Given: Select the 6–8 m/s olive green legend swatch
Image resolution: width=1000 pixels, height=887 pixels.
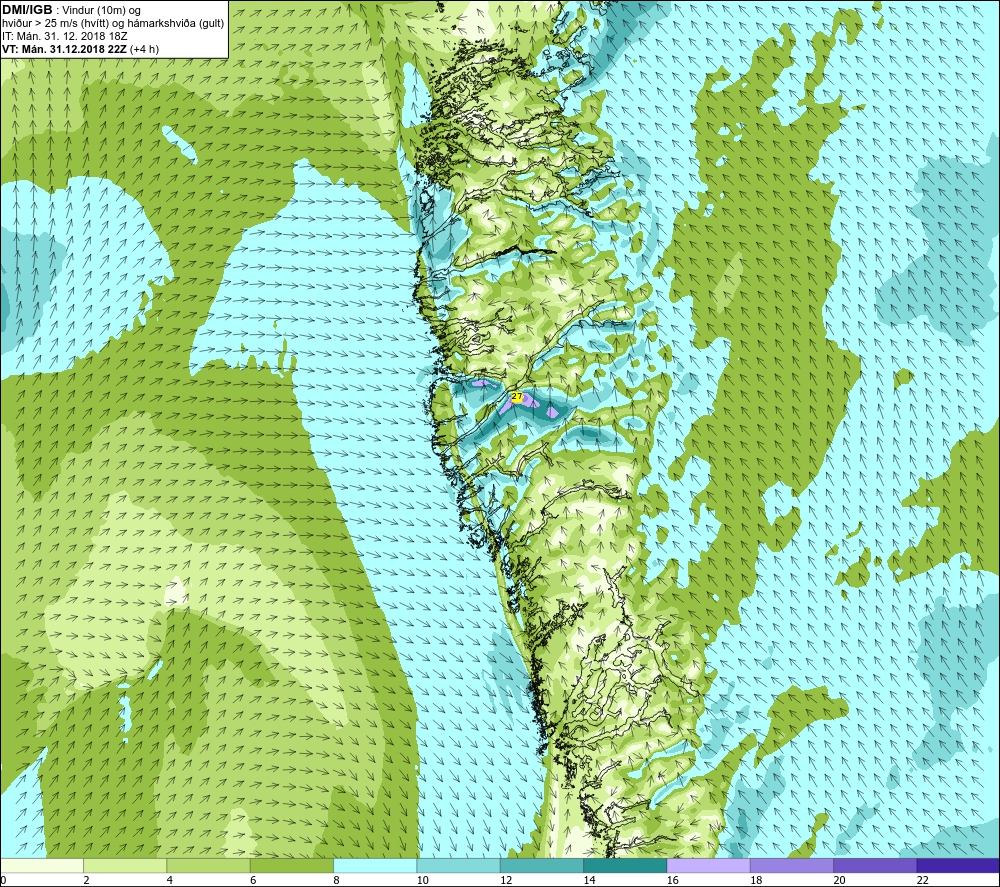Looking at the screenshot, I should [291, 865].
